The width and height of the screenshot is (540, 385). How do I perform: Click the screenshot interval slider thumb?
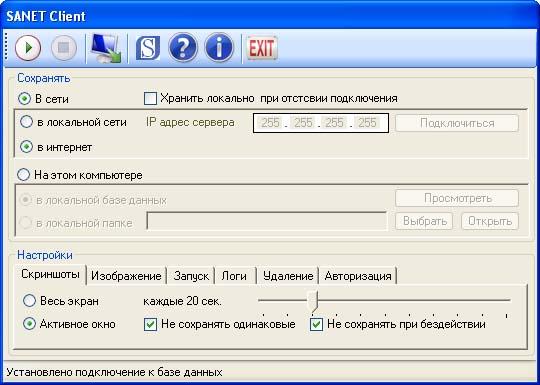pyautogui.click(x=313, y=301)
